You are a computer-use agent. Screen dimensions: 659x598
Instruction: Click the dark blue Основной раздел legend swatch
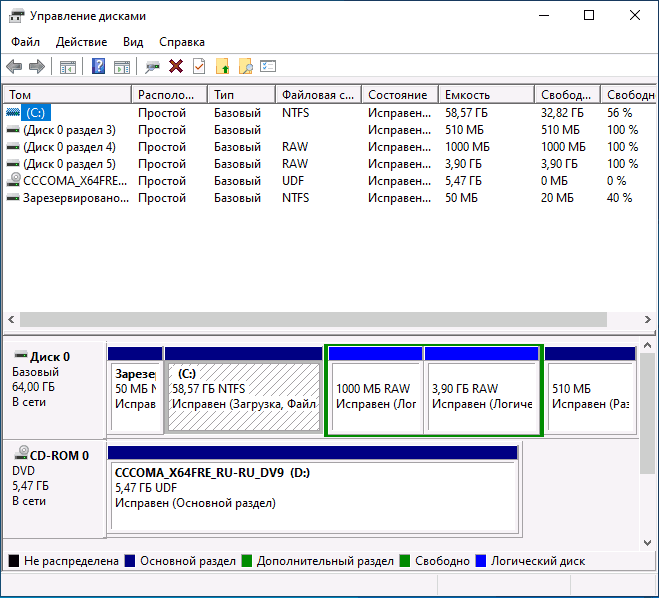(130, 561)
